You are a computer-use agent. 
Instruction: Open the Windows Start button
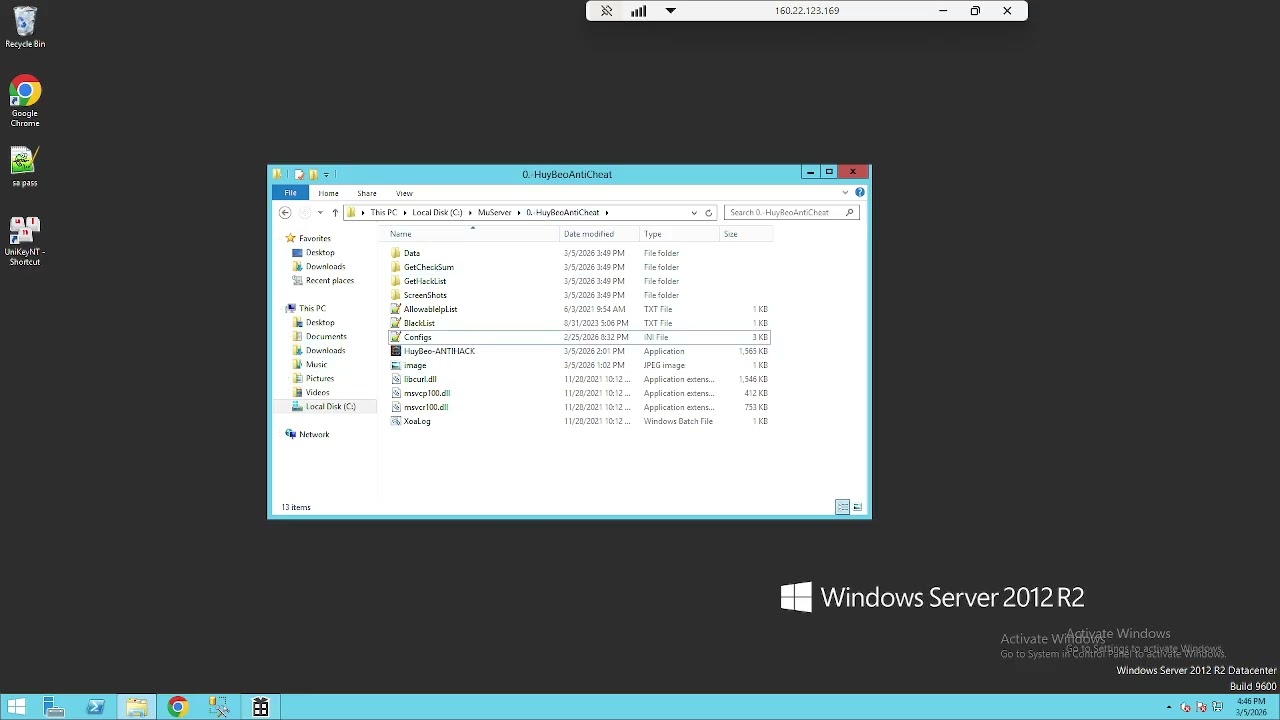point(16,707)
